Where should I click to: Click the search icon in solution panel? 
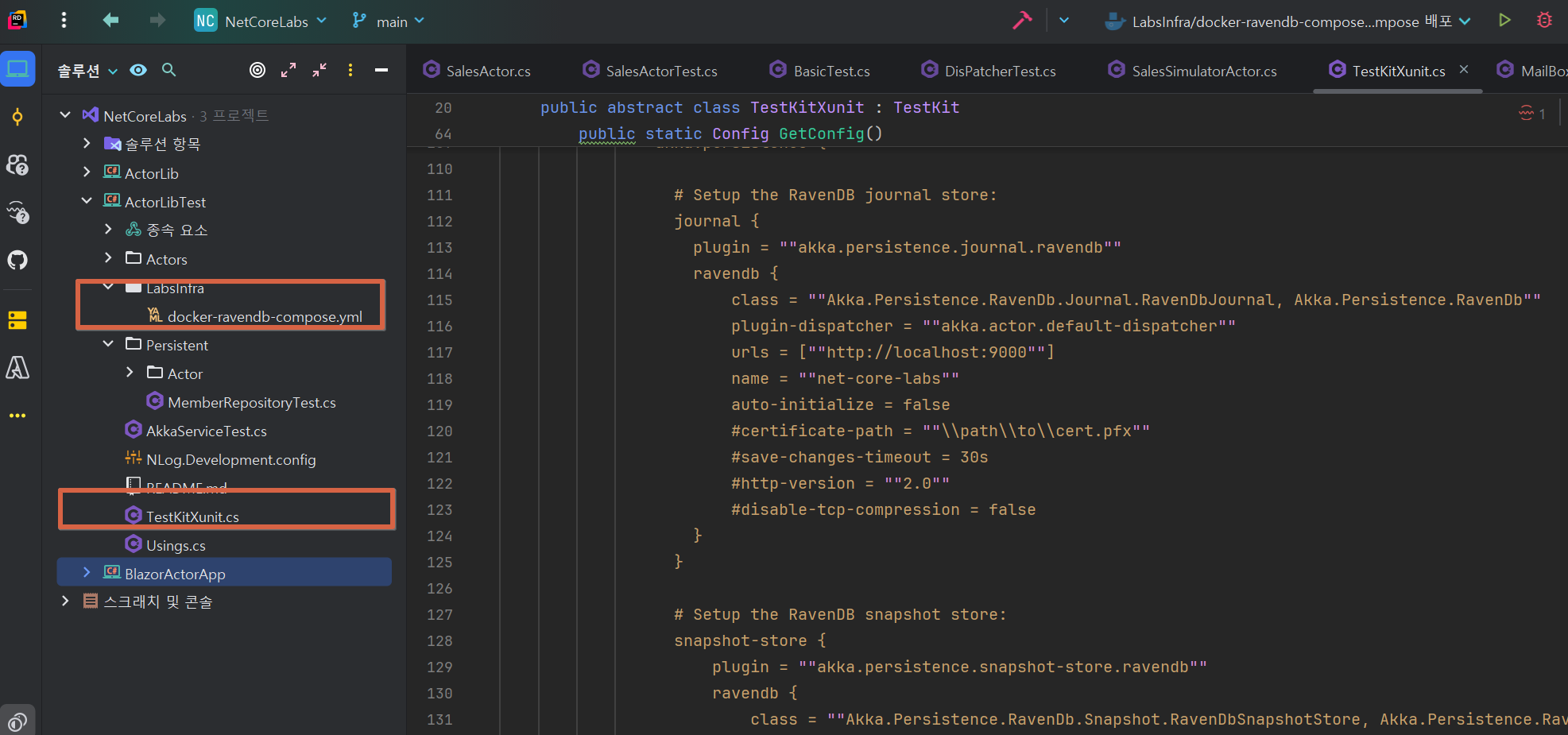[168, 70]
